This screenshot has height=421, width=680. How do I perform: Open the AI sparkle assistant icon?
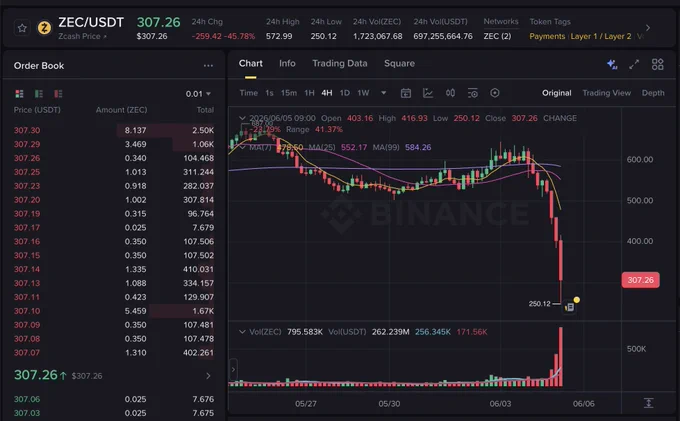pos(612,65)
